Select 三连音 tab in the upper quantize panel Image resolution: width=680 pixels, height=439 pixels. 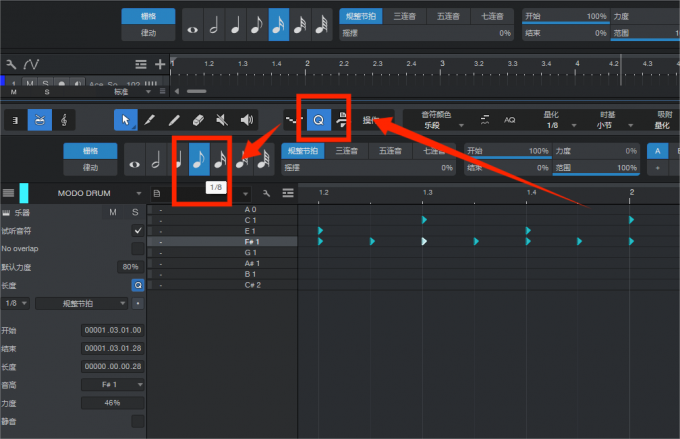pyautogui.click(x=404, y=16)
